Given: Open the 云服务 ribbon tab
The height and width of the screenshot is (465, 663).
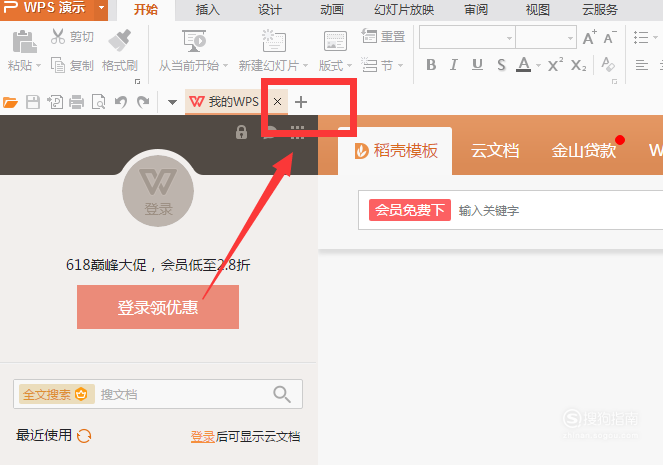Looking at the screenshot, I should pos(600,10).
